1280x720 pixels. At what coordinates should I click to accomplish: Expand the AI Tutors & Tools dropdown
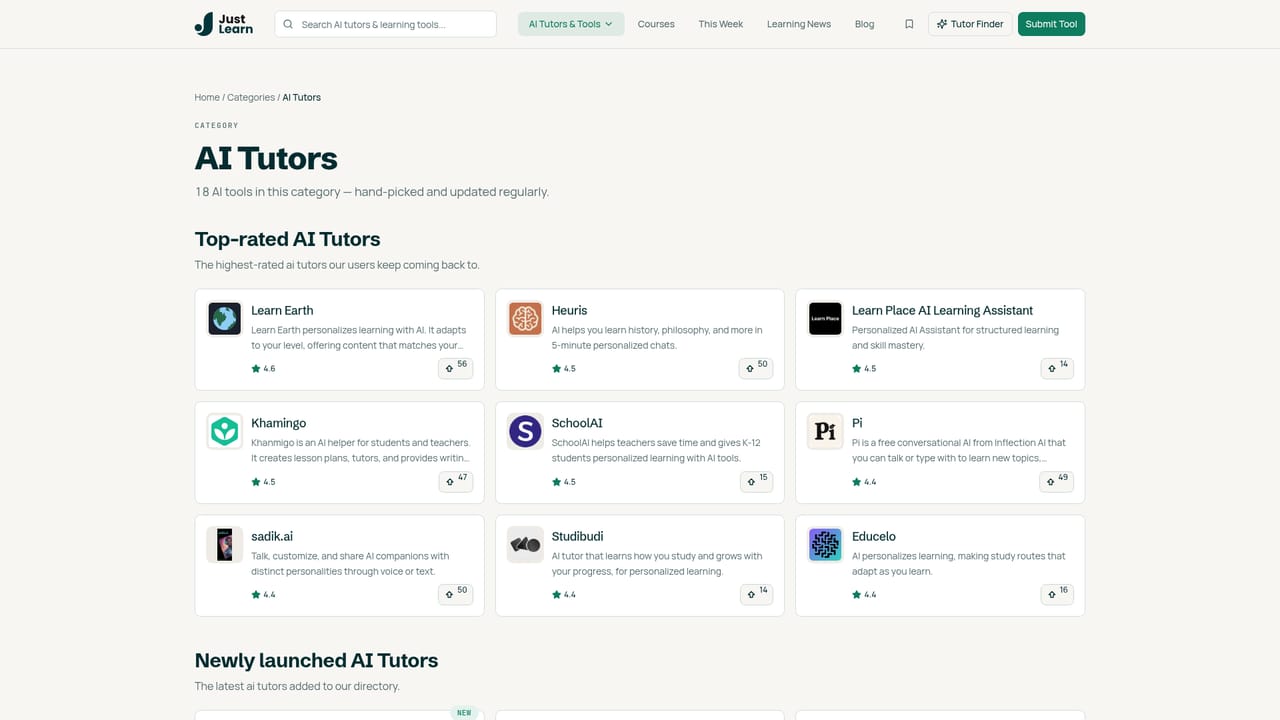[571, 24]
